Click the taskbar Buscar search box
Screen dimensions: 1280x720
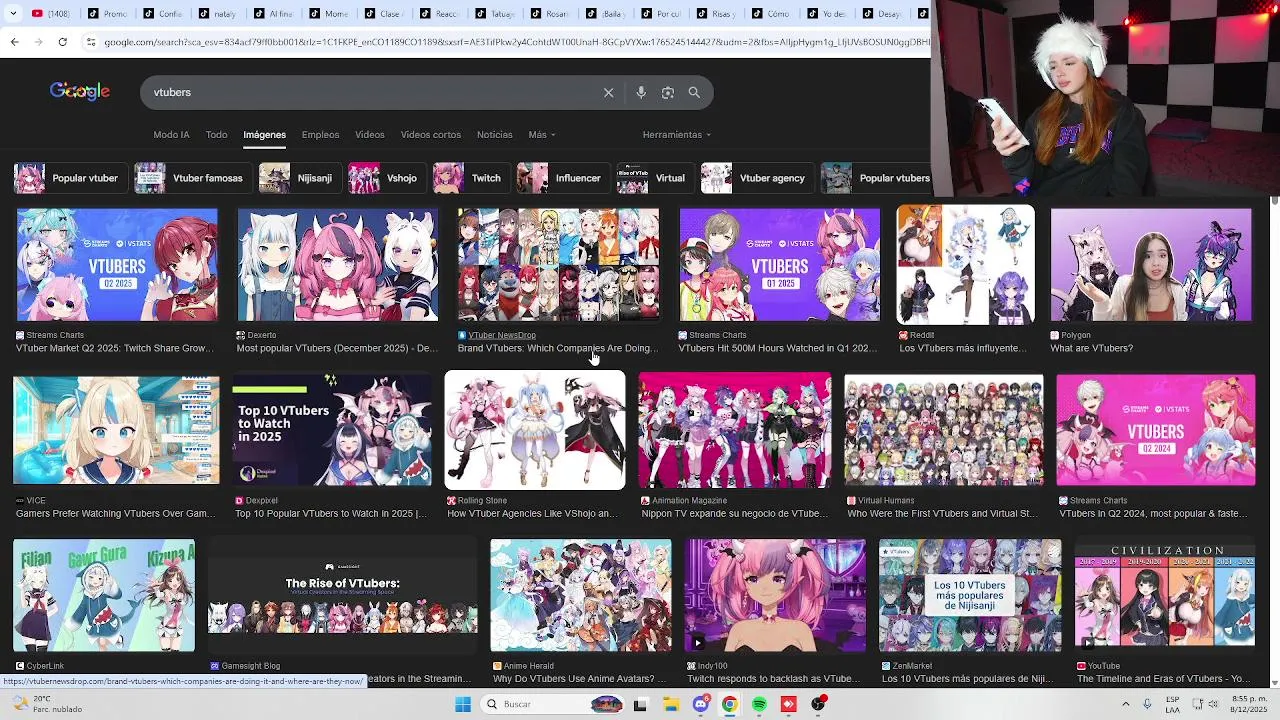coord(550,704)
